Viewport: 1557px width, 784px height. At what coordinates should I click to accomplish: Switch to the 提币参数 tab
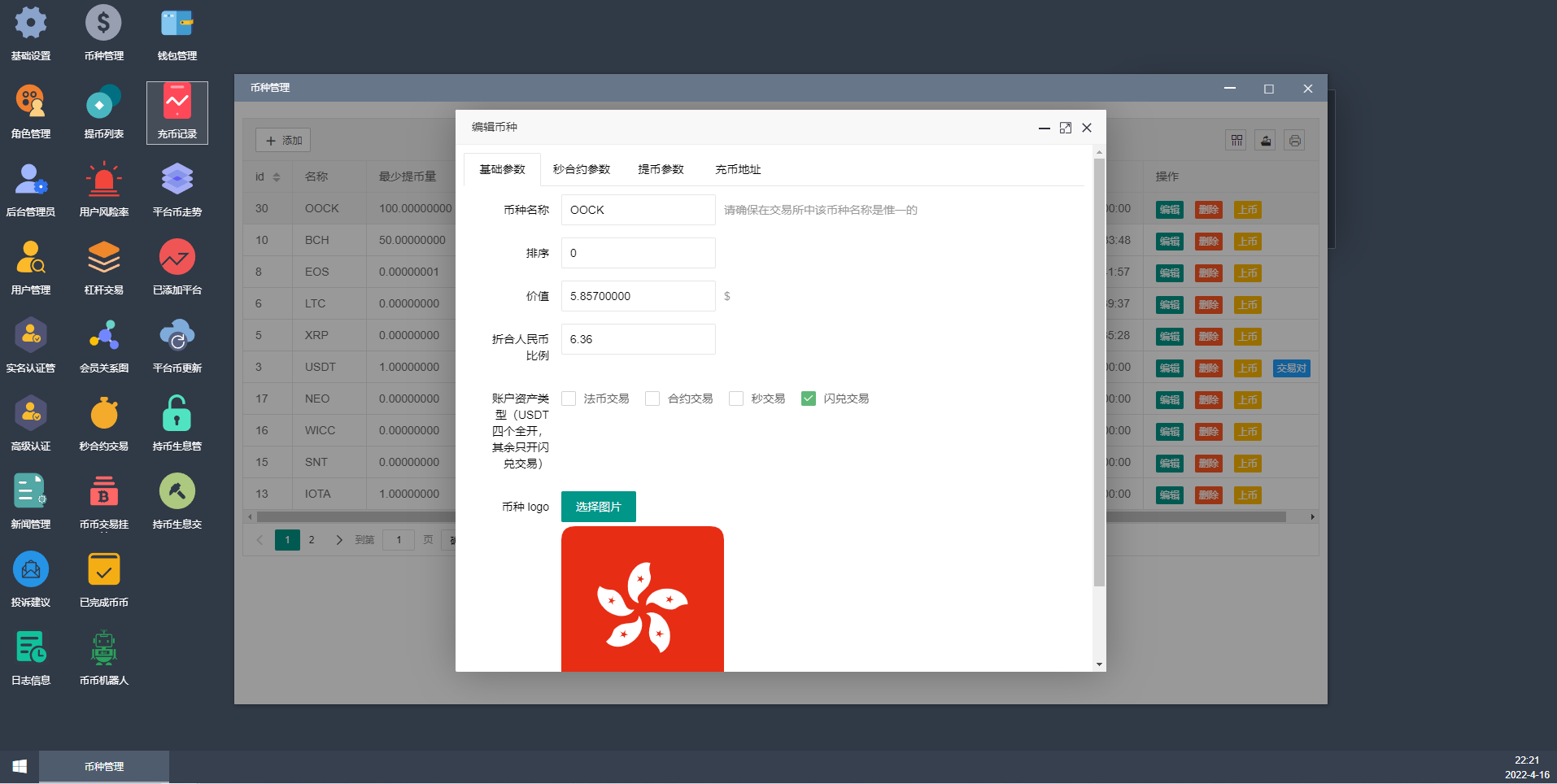[x=661, y=169]
